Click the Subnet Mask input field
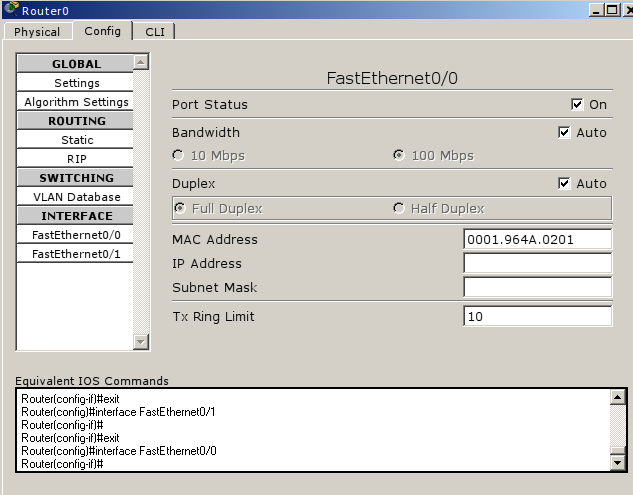This screenshot has height=495, width=633. [x=537, y=287]
